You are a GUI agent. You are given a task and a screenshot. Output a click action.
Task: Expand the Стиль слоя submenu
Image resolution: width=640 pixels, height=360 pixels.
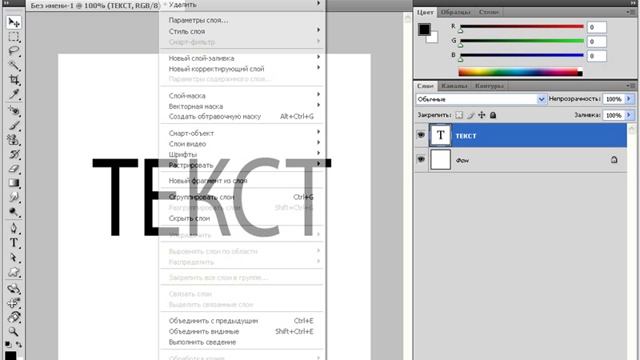(244, 31)
